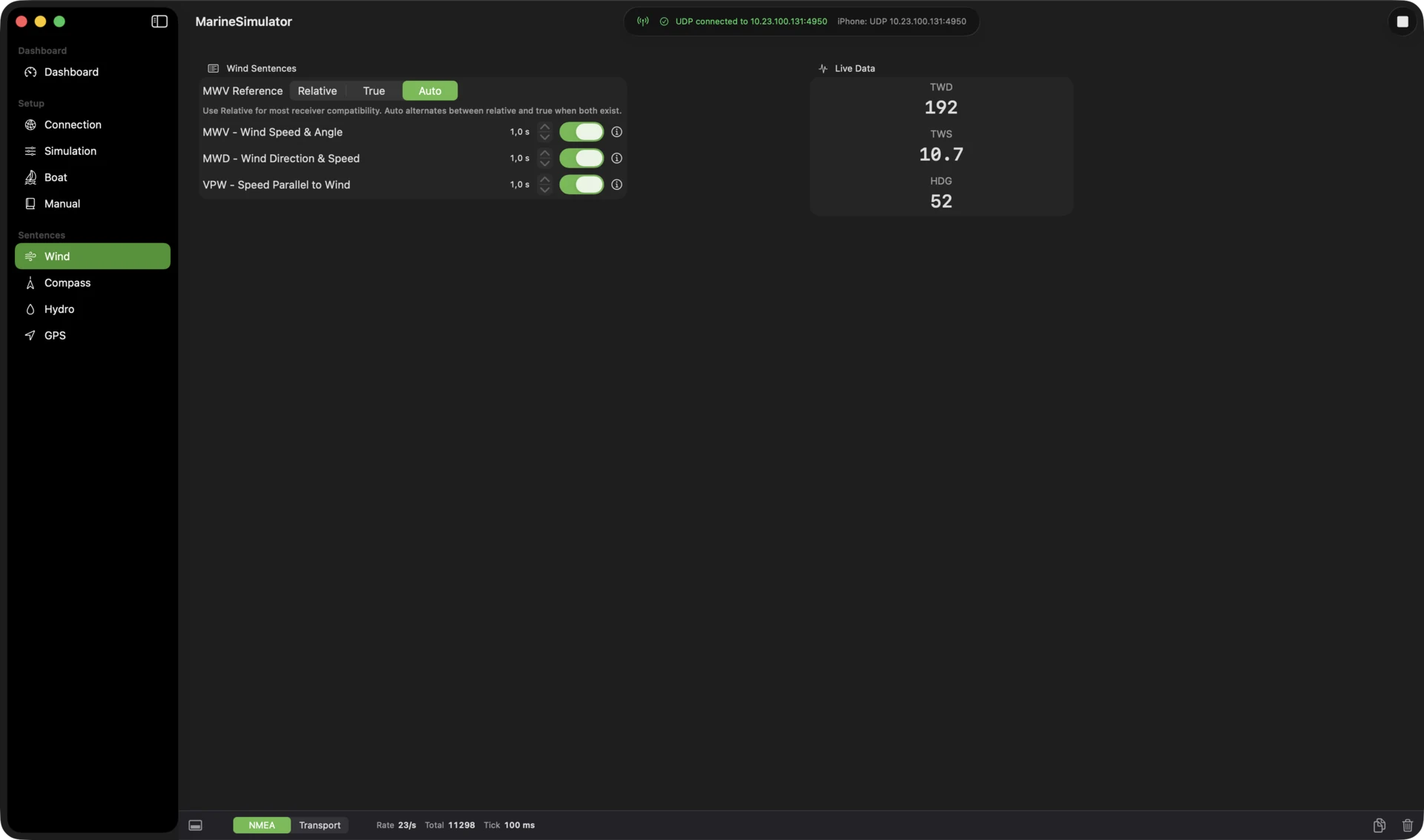This screenshot has height=840, width=1424.
Task: Increase VPW interval with up stepper arrow
Action: coord(545,179)
